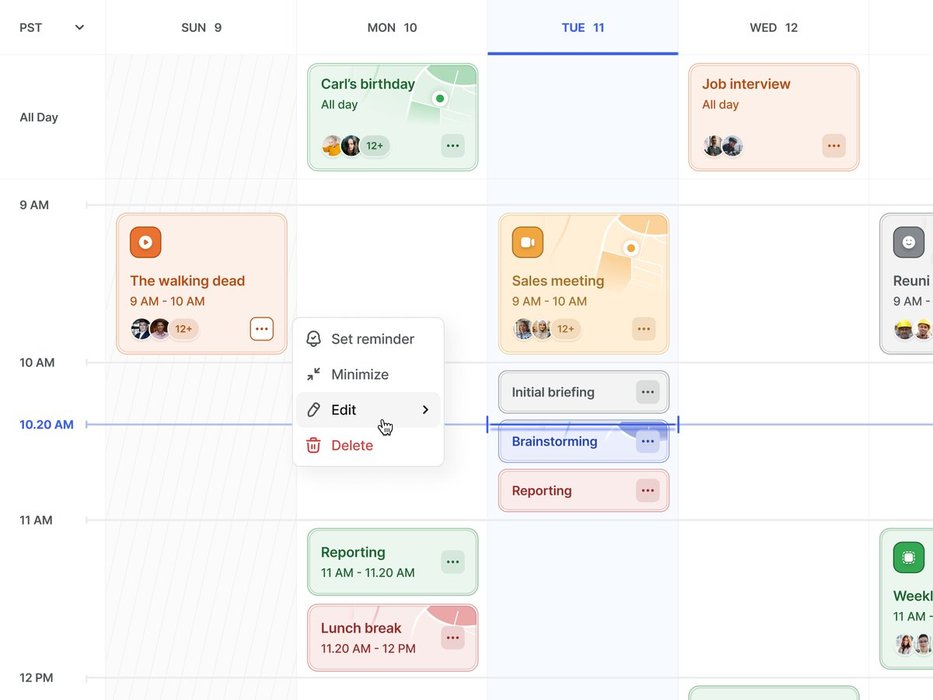Viewport: 933px width, 700px height.
Task: Open options on Initial briefing
Action: (x=648, y=392)
